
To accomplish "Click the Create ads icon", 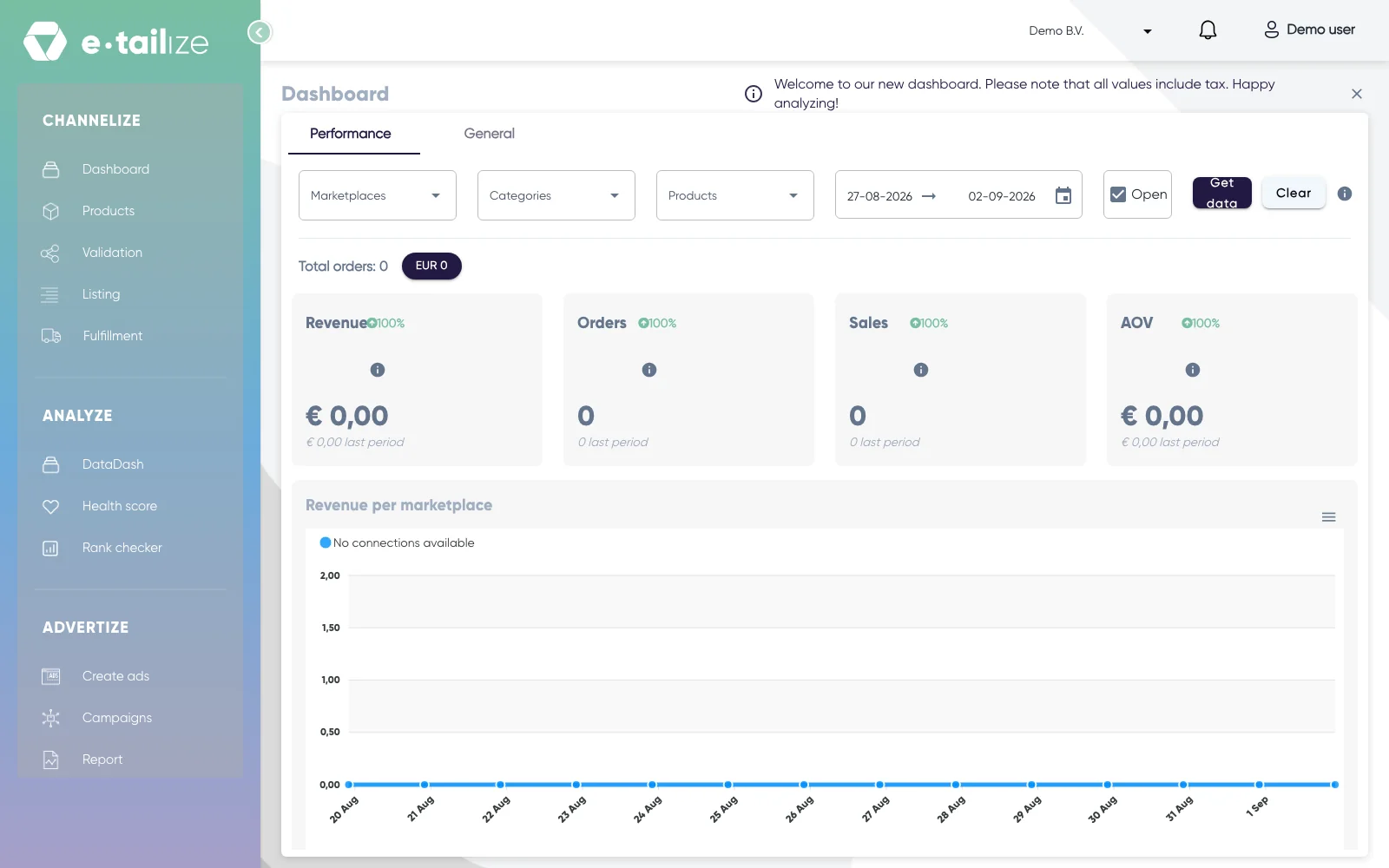I will [x=51, y=676].
